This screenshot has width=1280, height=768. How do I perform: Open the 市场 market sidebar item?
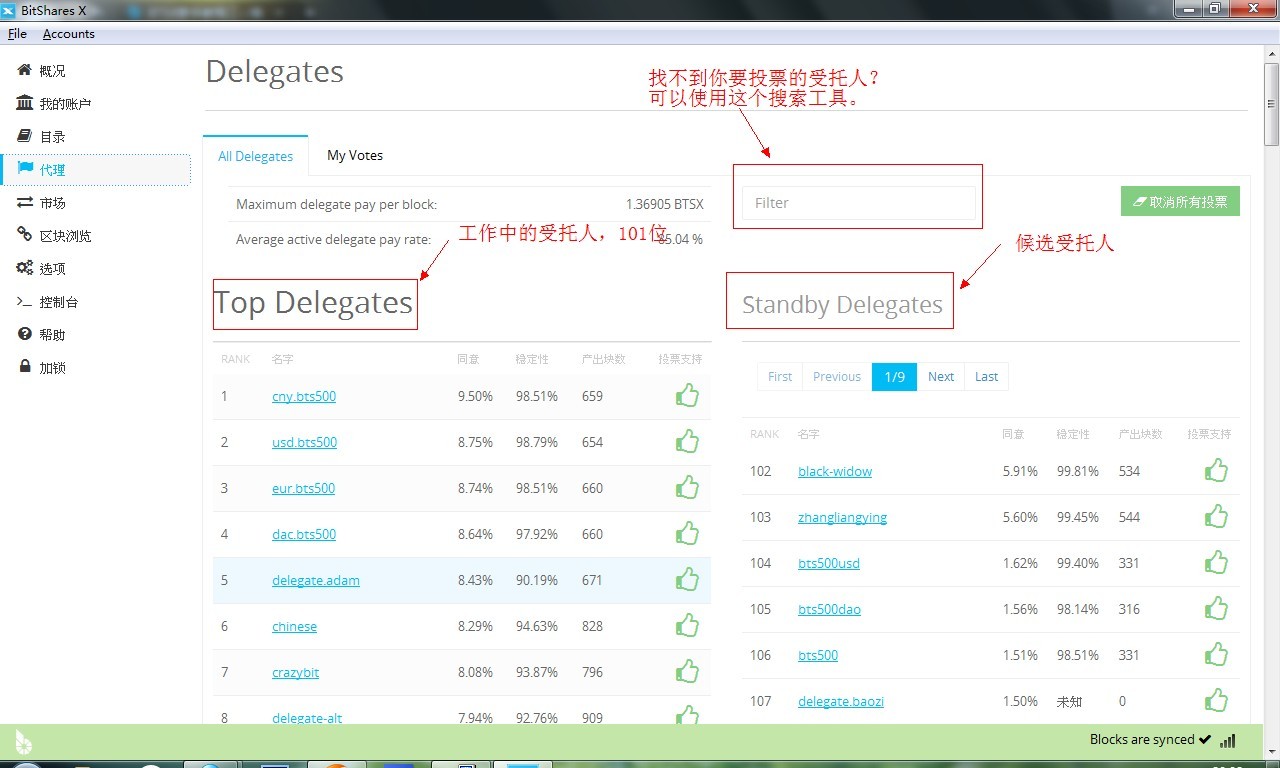95,203
